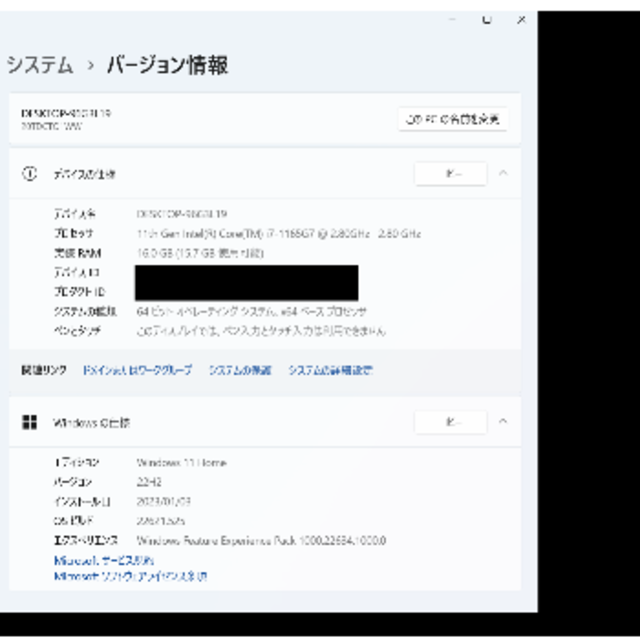Click the 'このPCの名前を変更' rename button
640x640 pixels.
point(453,119)
